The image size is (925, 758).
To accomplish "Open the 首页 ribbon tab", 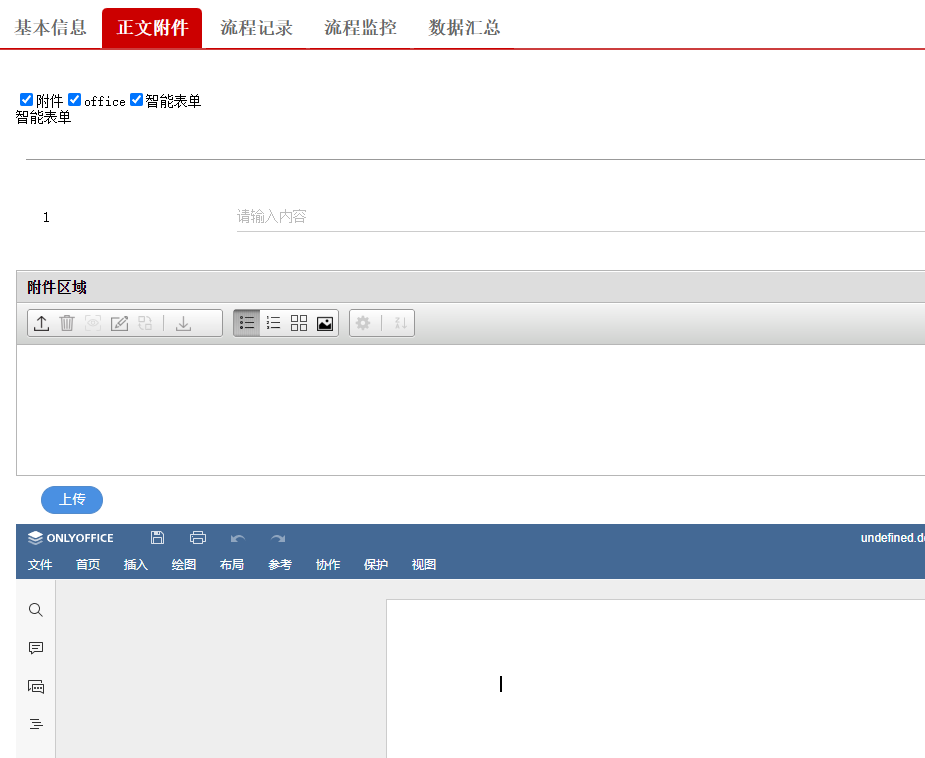I will pos(88,565).
